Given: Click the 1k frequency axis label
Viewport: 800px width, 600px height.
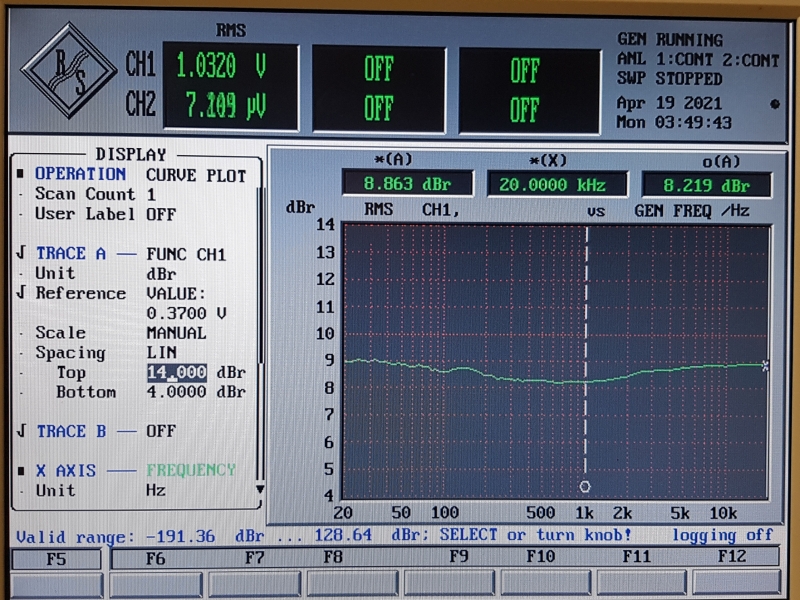Looking at the screenshot, I should (x=584, y=512).
